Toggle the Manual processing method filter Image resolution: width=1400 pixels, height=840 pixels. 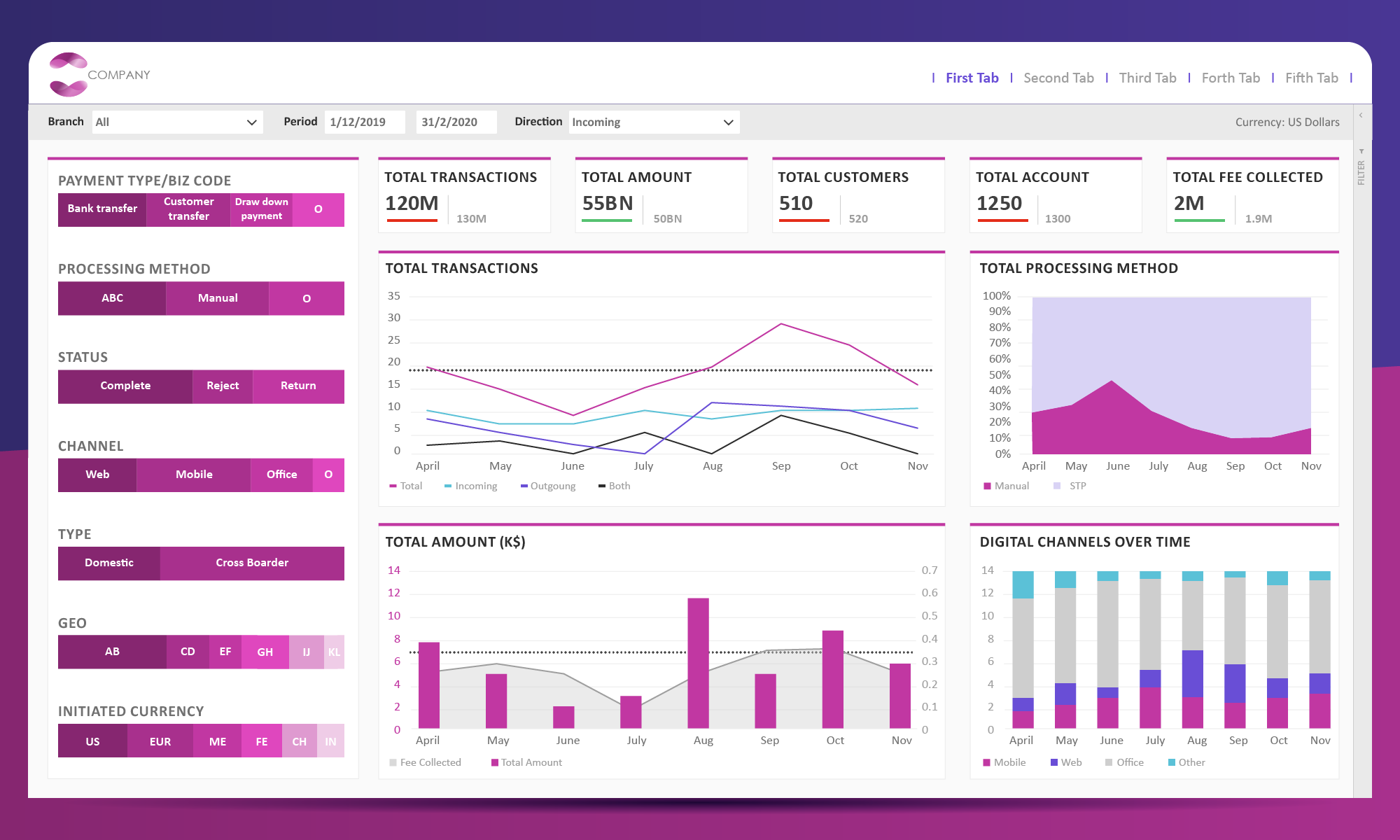(x=218, y=298)
